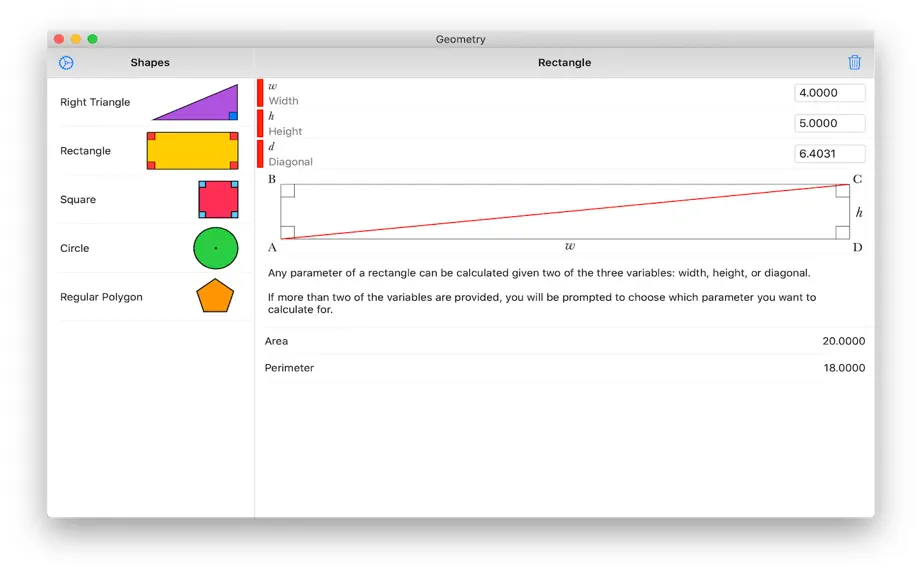
Task: Select the yellow rectangle shape icon
Action: 192,151
